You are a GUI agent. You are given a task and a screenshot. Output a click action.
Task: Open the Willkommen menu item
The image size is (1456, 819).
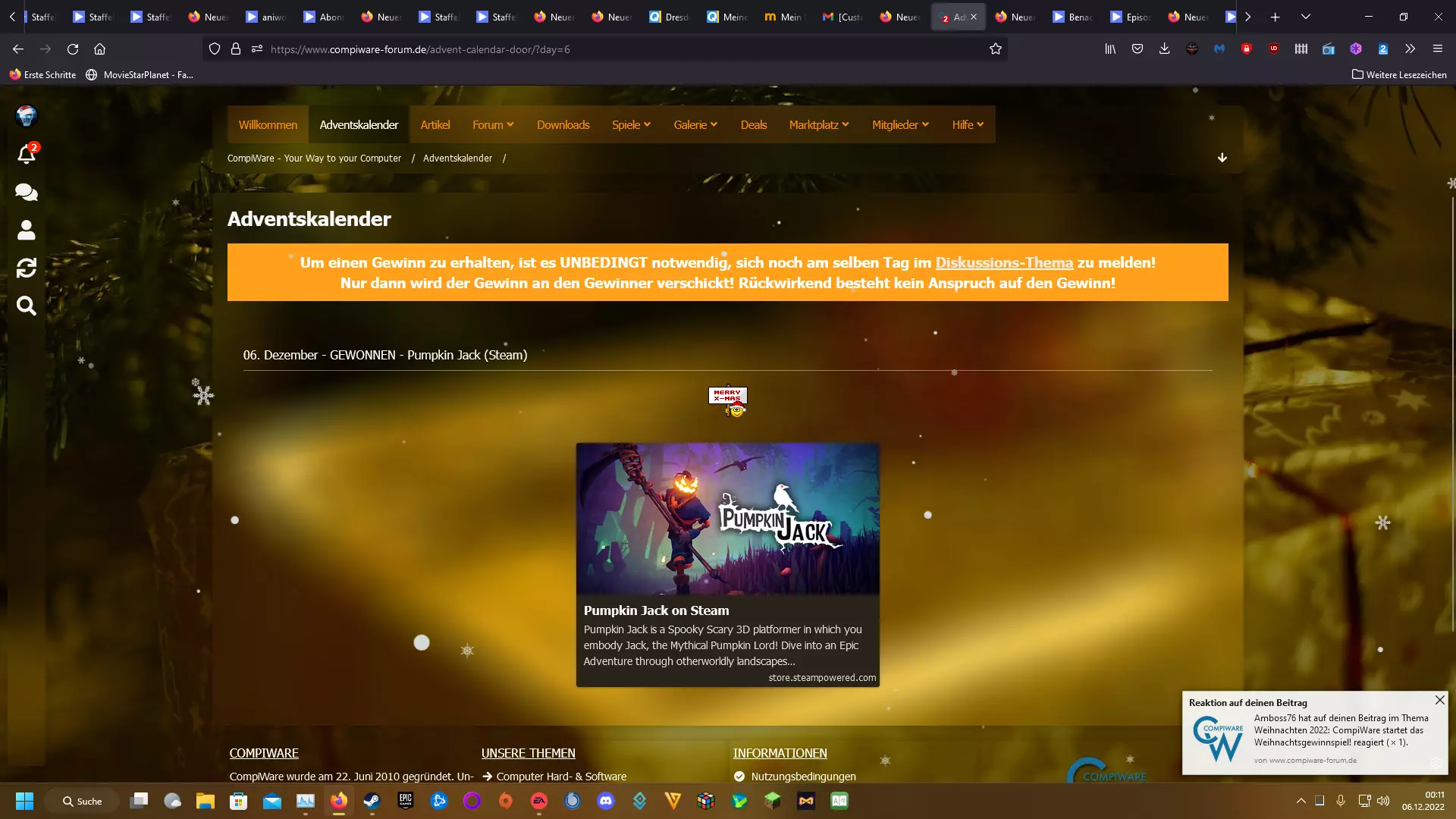[268, 125]
